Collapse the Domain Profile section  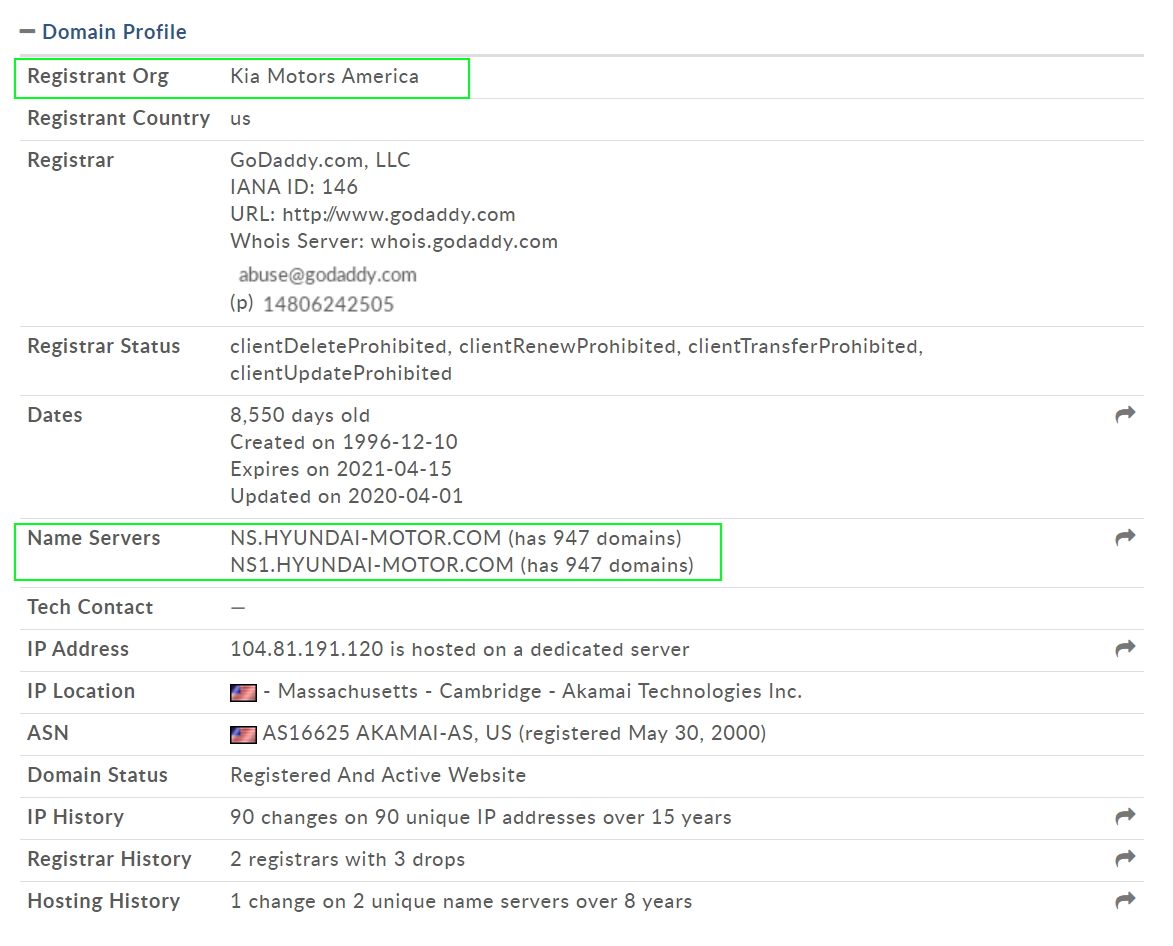tap(27, 31)
